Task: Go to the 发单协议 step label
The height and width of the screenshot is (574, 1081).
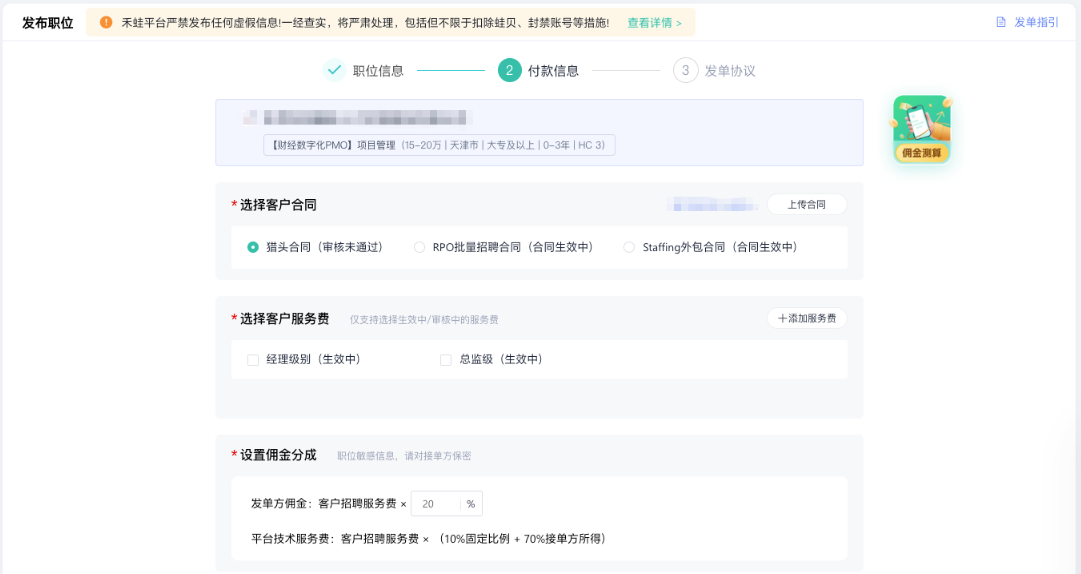Action: point(730,71)
